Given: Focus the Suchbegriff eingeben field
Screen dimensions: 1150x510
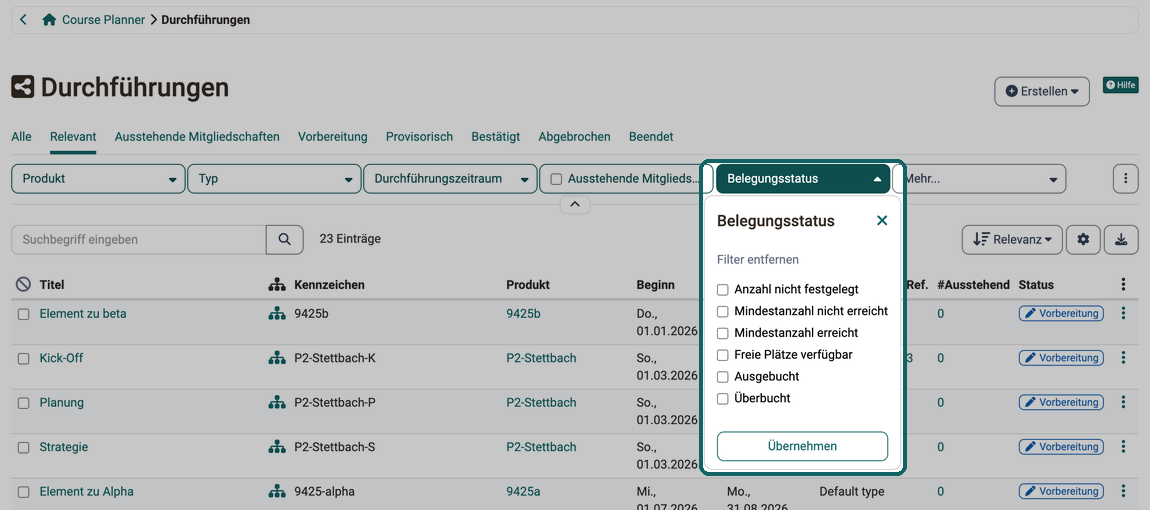Looking at the screenshot, I should tap(139, 239).
